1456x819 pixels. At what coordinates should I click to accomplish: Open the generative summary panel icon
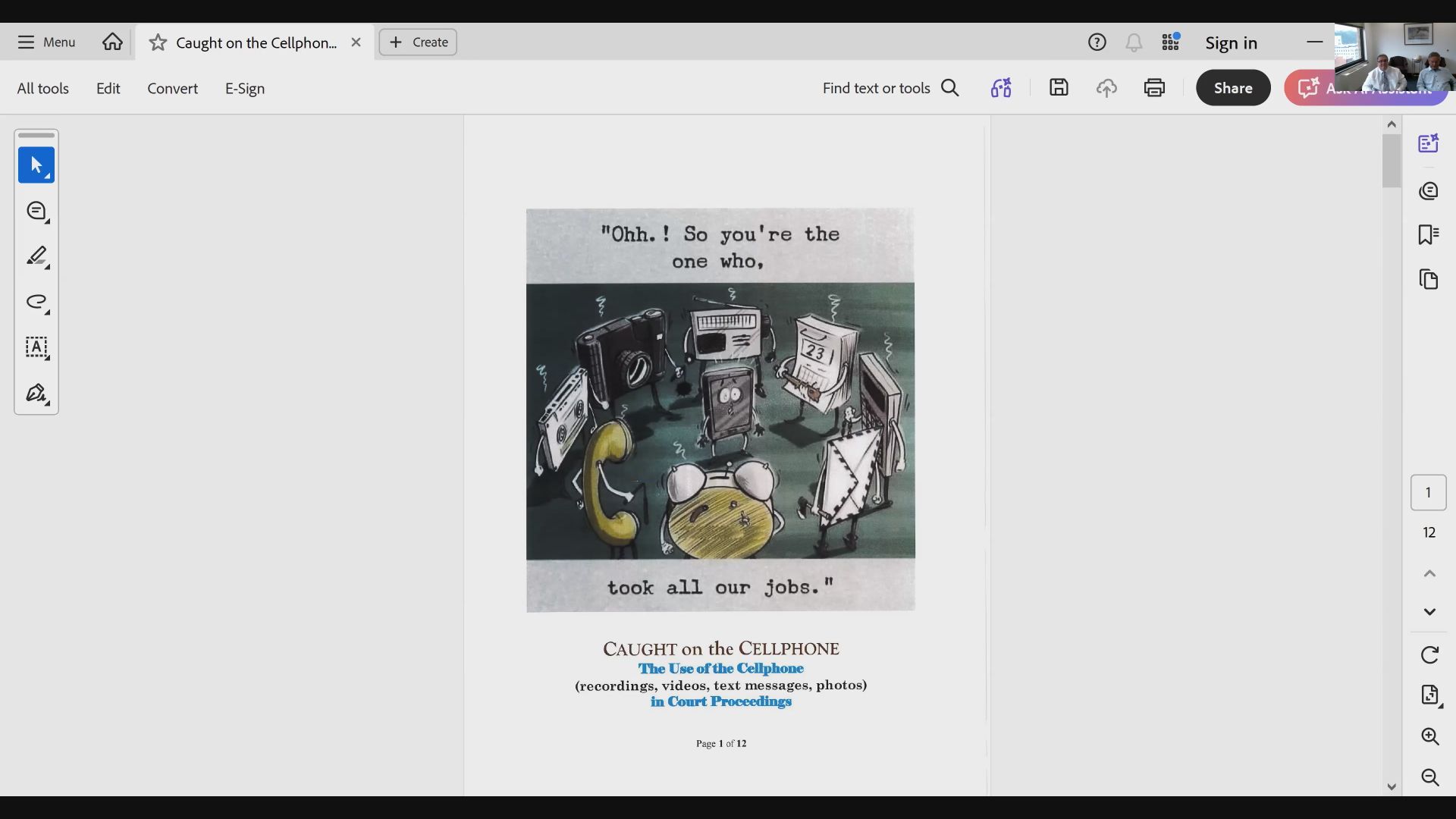tap(1429, 143)
